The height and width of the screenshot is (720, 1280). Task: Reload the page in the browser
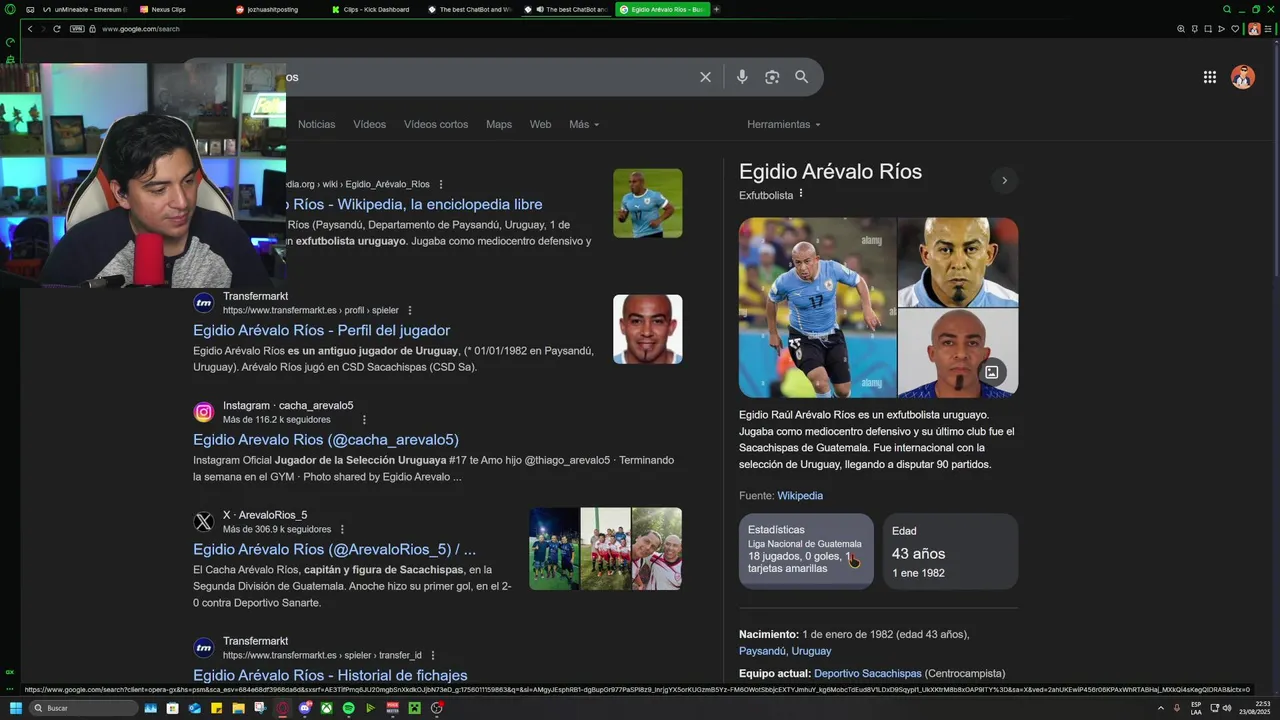click(x=57, y=29)
